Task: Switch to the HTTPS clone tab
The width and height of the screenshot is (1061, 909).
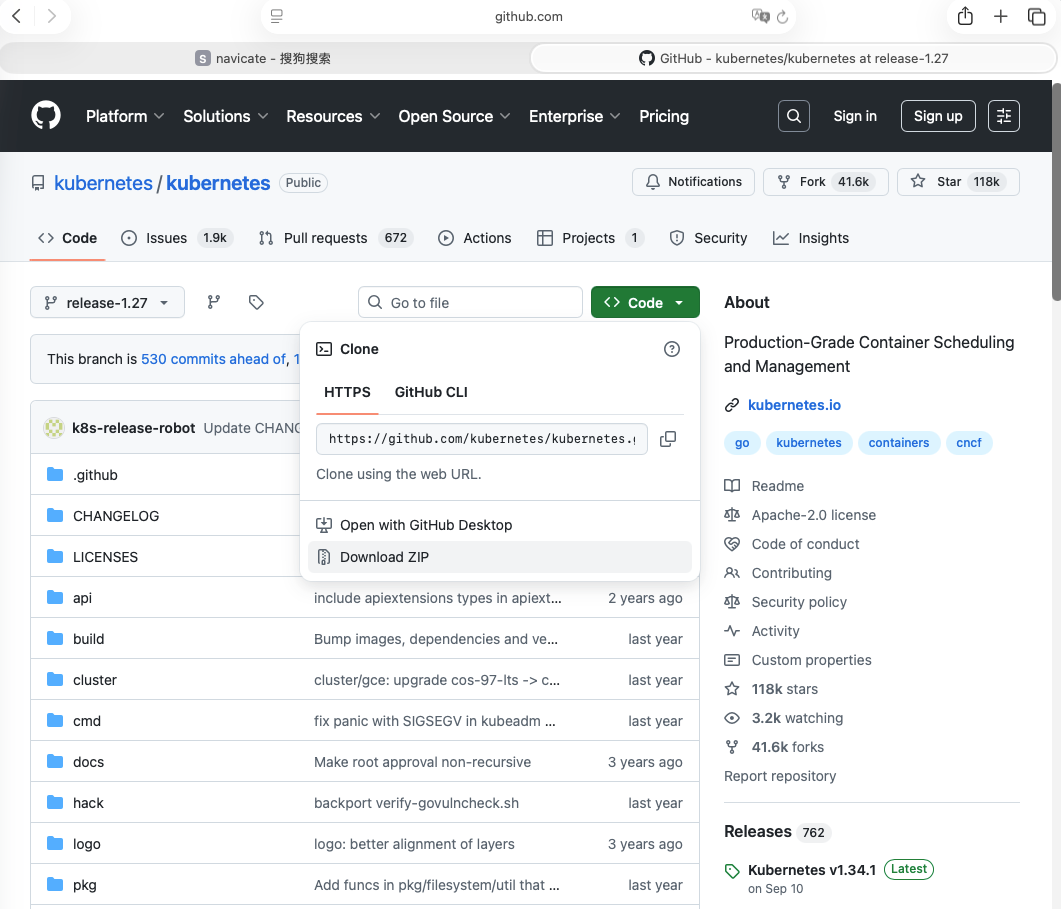Action: (x=347, y=392)
